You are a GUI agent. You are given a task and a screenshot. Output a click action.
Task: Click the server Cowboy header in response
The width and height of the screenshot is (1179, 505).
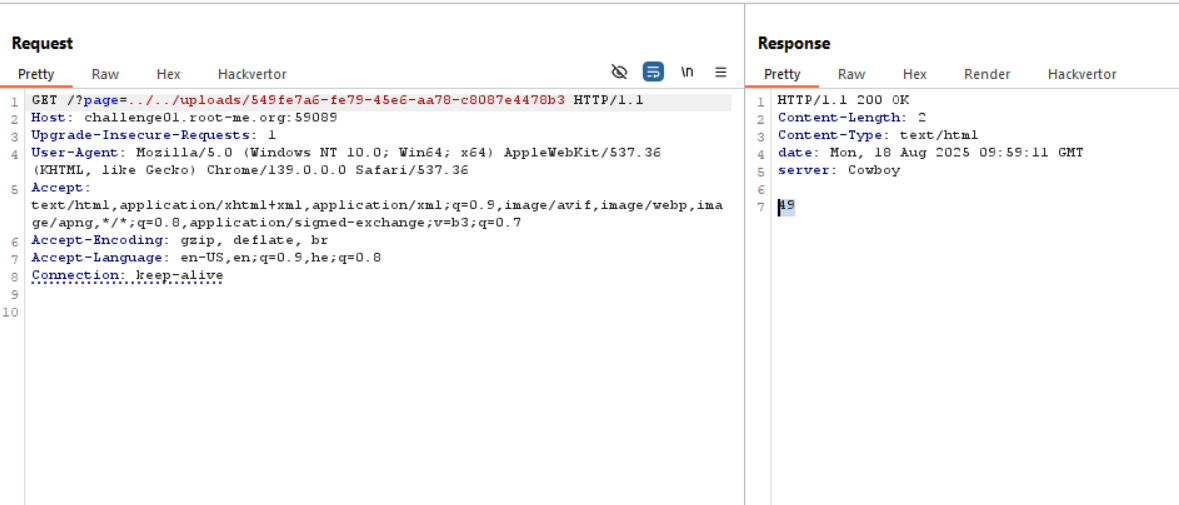click(x=838, y=170)
